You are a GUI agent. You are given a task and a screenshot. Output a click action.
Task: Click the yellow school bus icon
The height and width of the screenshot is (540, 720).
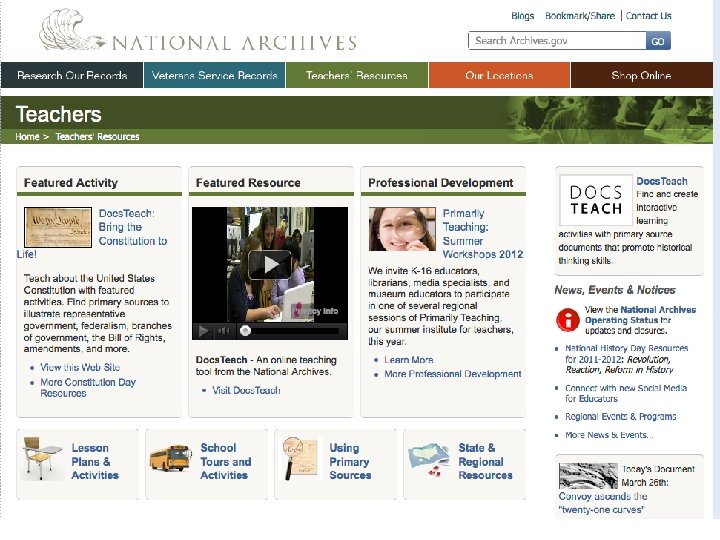coord(170,458)
